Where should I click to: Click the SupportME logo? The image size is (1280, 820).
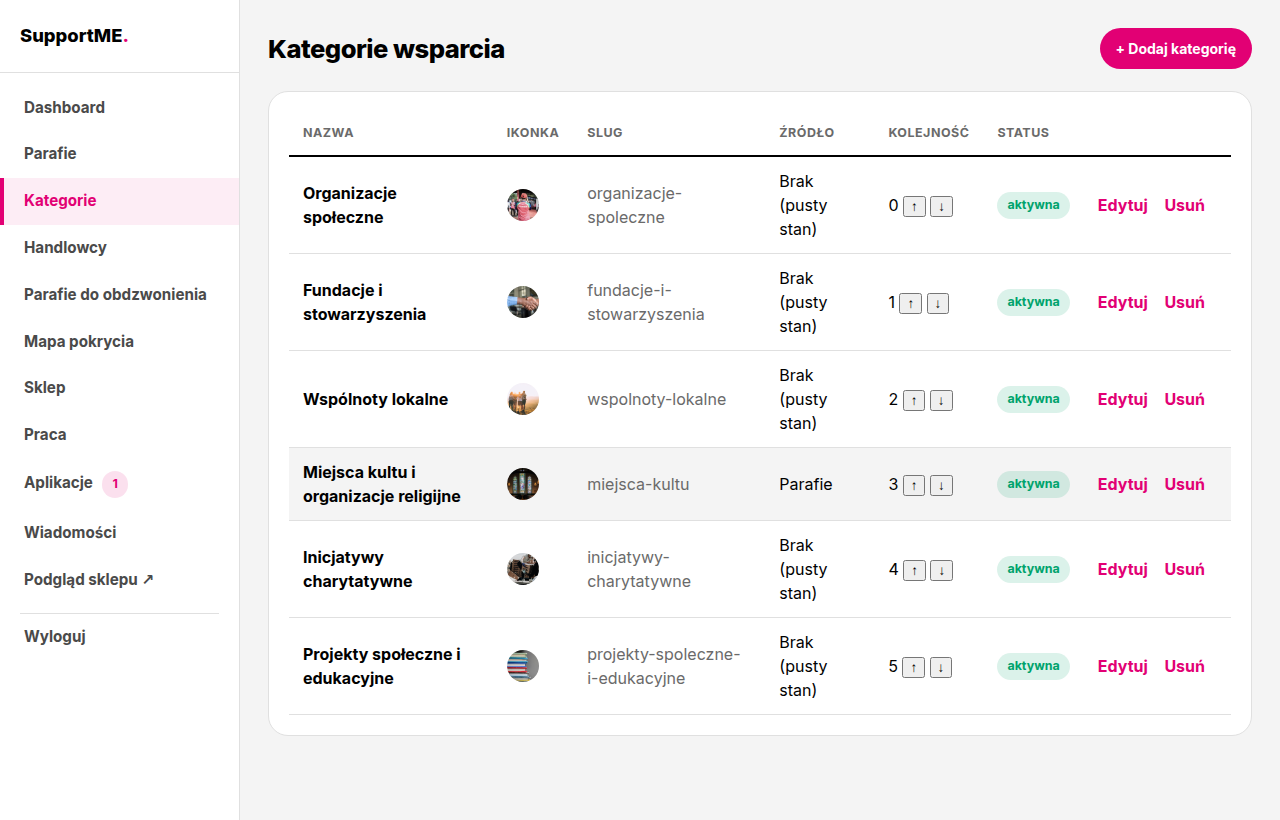[75, 36]
